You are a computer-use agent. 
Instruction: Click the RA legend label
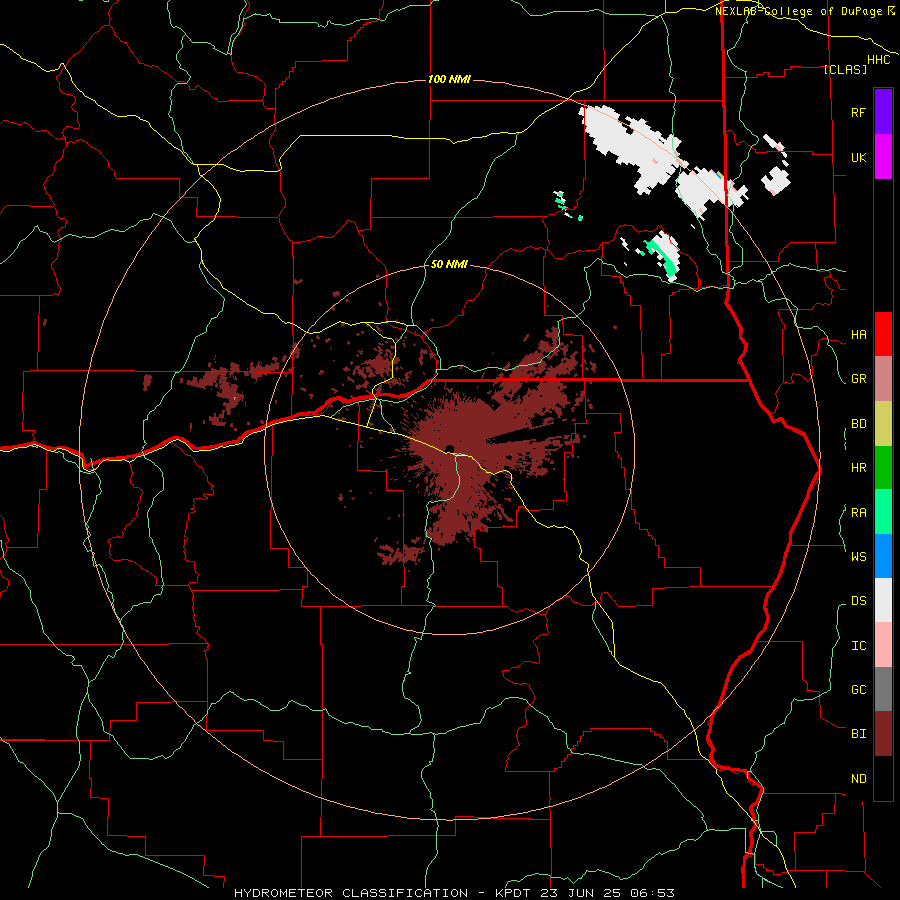tap(858, 513)
